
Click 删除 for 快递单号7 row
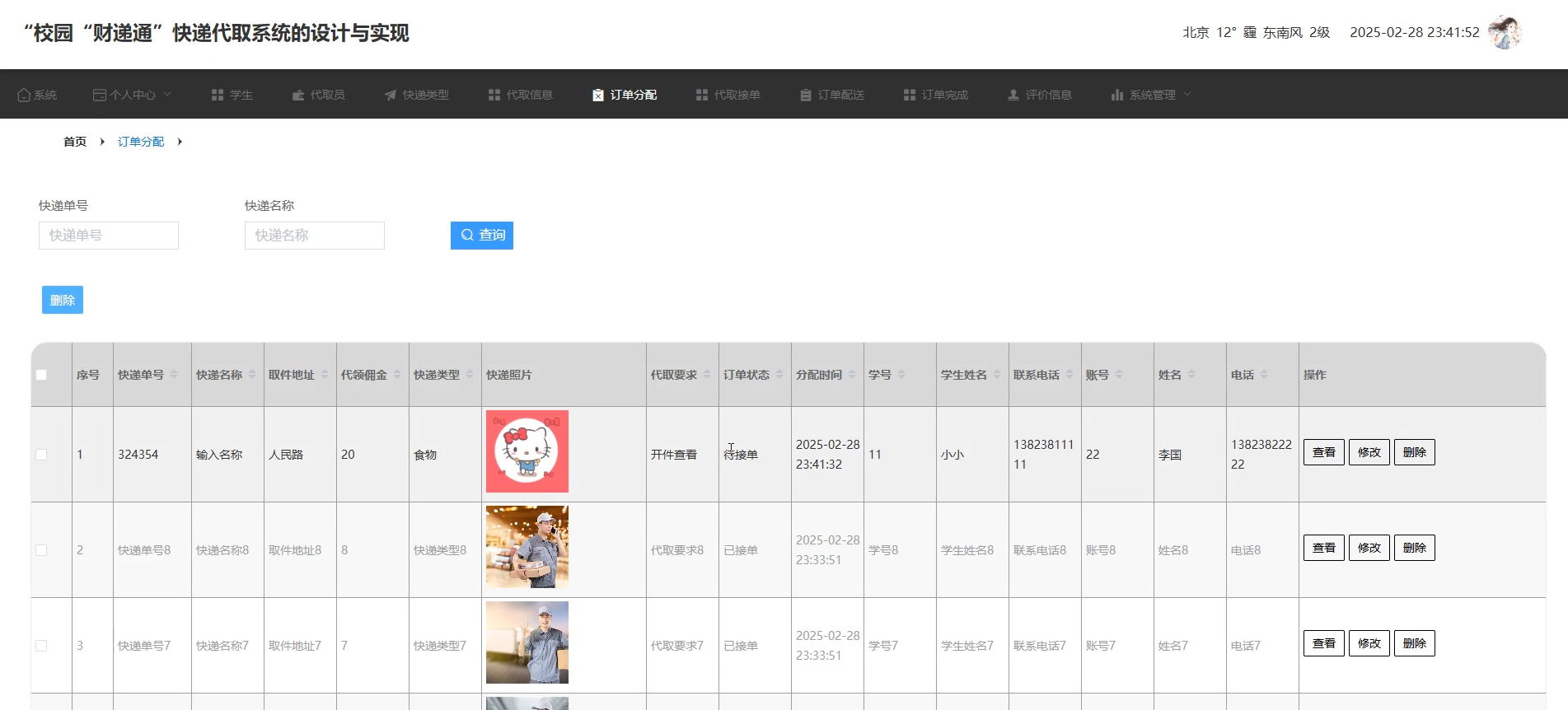pos(1415,643)
